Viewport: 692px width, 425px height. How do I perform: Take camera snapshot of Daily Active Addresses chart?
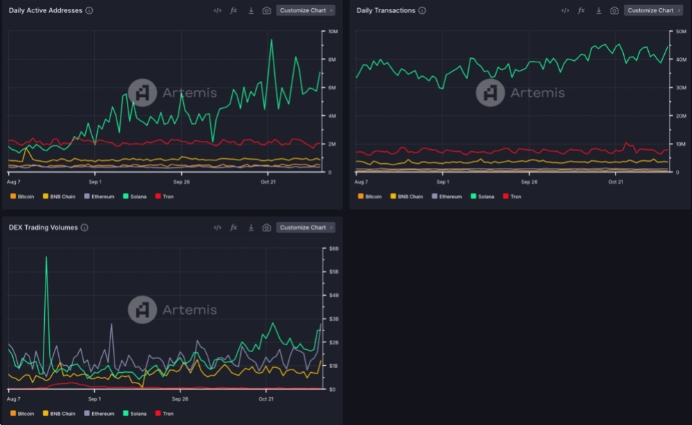267,11
